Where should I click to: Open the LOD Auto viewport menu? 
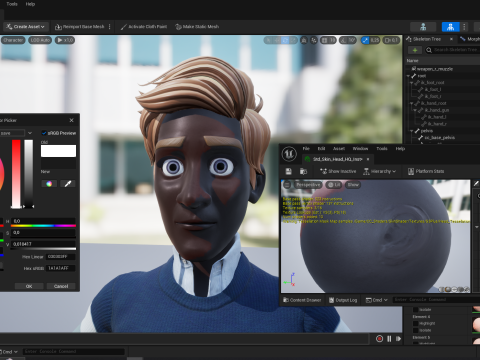tap(40, 40)
